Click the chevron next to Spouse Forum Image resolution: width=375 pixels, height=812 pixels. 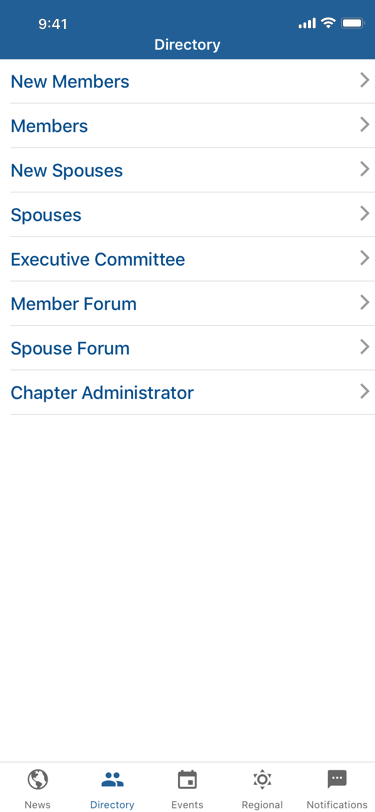pos(365,347)
